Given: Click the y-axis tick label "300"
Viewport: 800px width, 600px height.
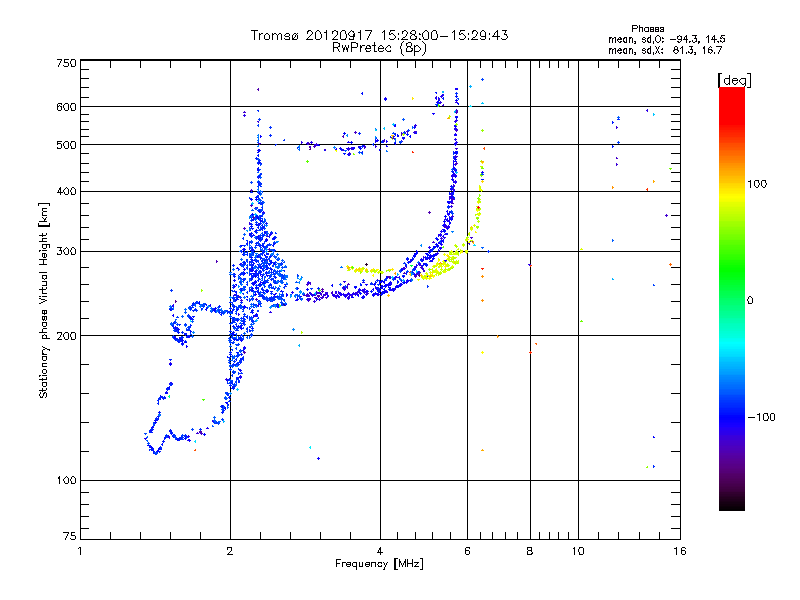Looking at the screenshot, I should (66, 252).
